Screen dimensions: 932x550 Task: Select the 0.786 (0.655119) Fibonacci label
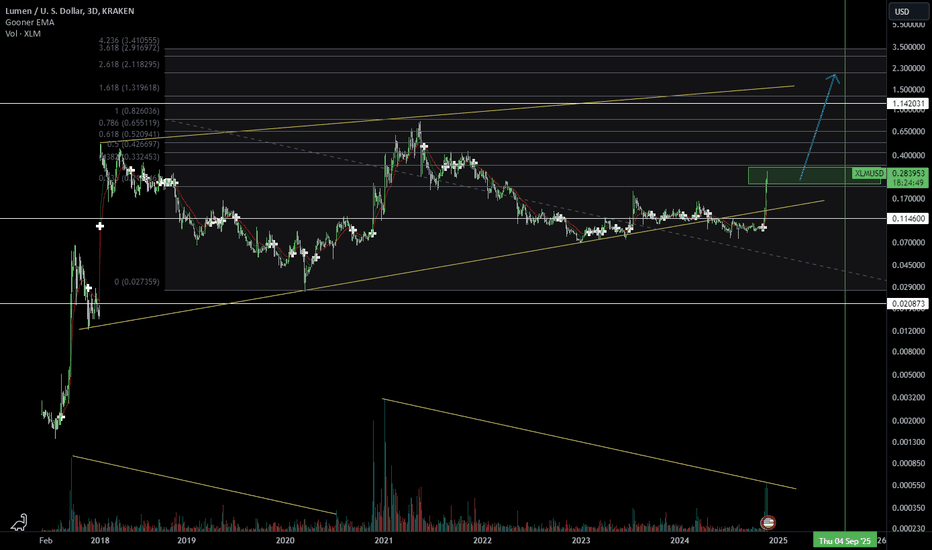coord(129,122)
